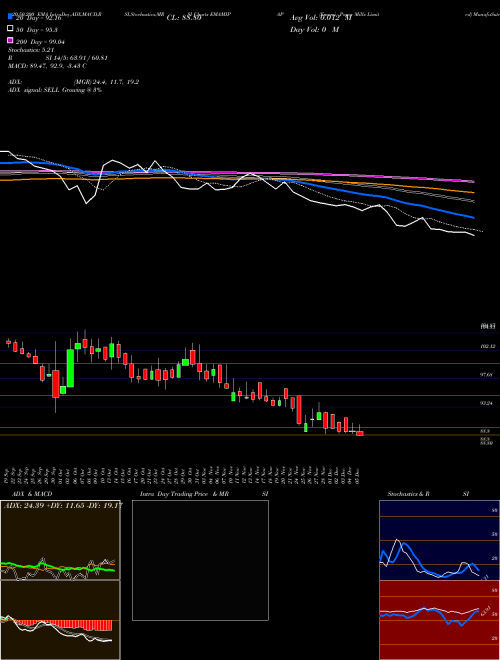The image size is (500, 660).
Task: Open the ADX indicator chart panel
Action: click(x=60, y=540)
